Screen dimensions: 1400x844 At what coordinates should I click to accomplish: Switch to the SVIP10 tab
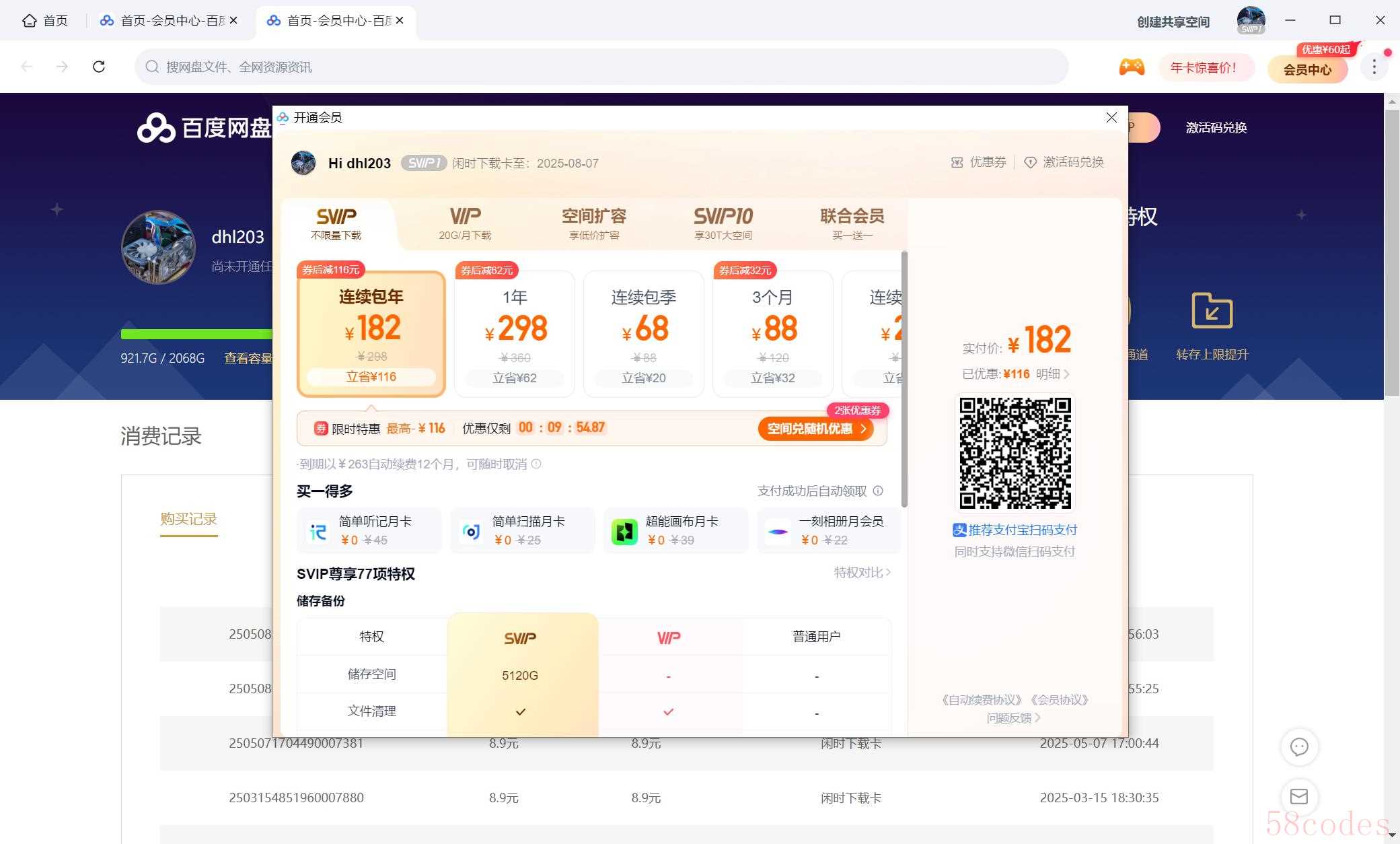coord(723,224)
